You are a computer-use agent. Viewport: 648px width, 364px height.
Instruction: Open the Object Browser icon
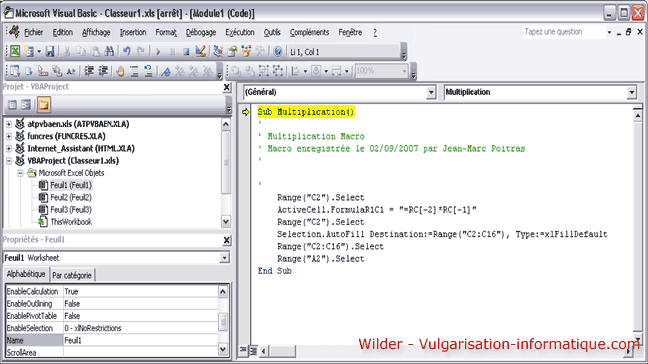click(x=246, y=51)
